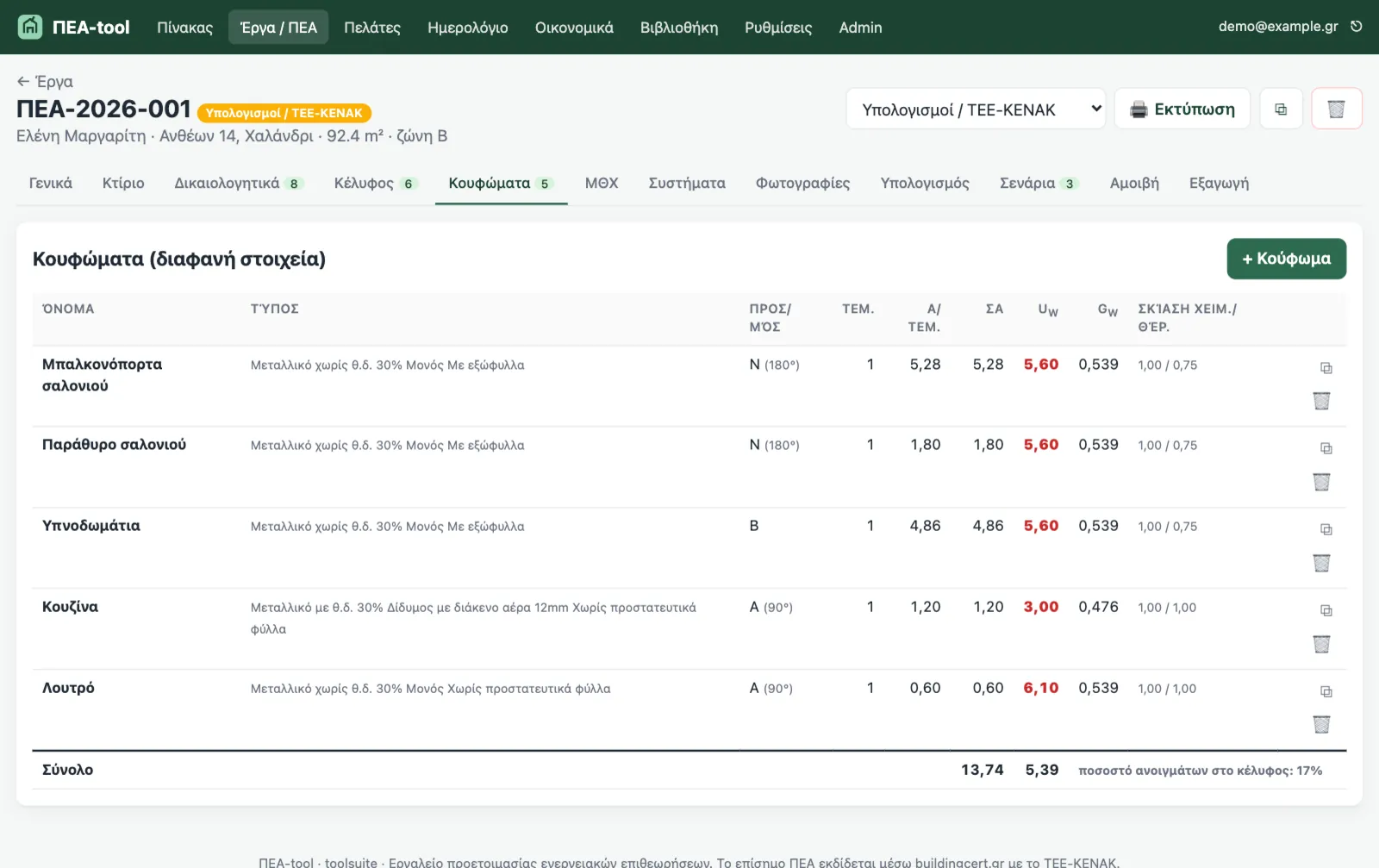The height and width of the screenshot is (868, 1379).
Task: Click the logout icon next to demo@example.gr
Action: click(x=1357, y=27)
